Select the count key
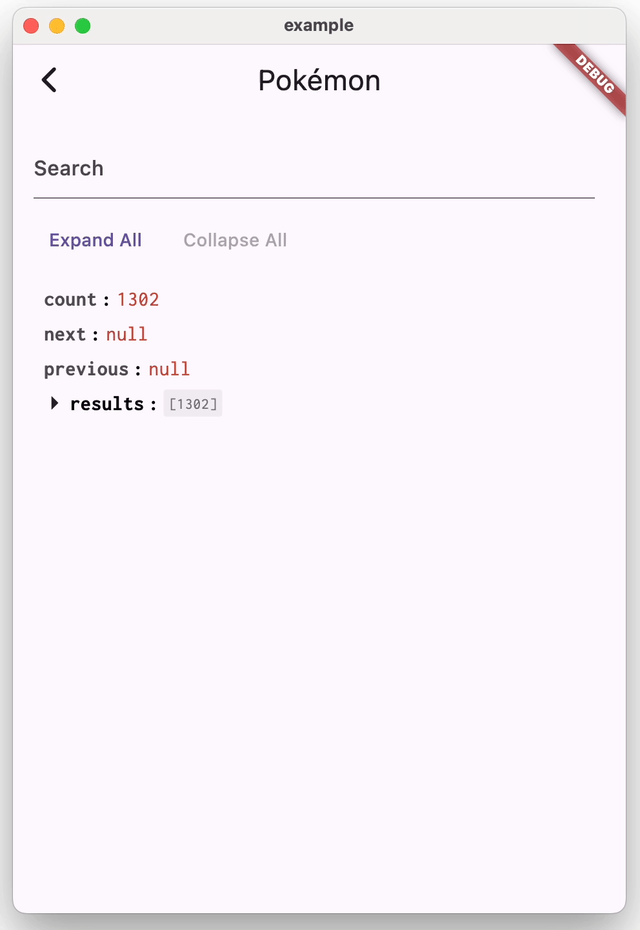The height and width of the screenshot is (930, 640). [70, 300]
